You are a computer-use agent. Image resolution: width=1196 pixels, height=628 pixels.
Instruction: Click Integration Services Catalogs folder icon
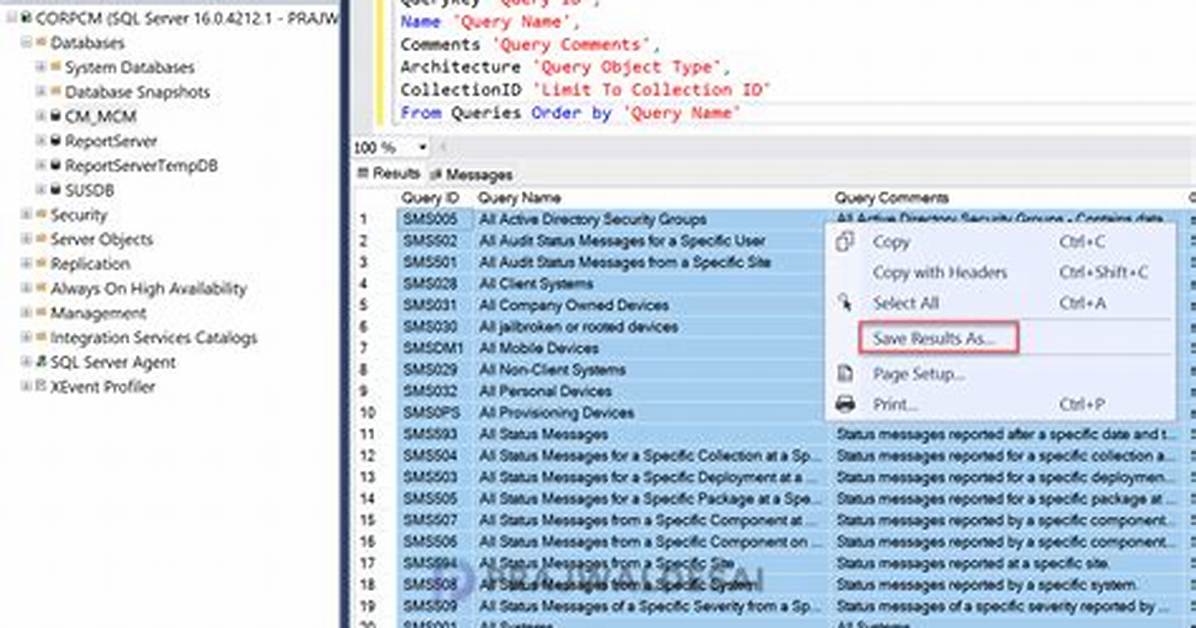pos(41,337)
